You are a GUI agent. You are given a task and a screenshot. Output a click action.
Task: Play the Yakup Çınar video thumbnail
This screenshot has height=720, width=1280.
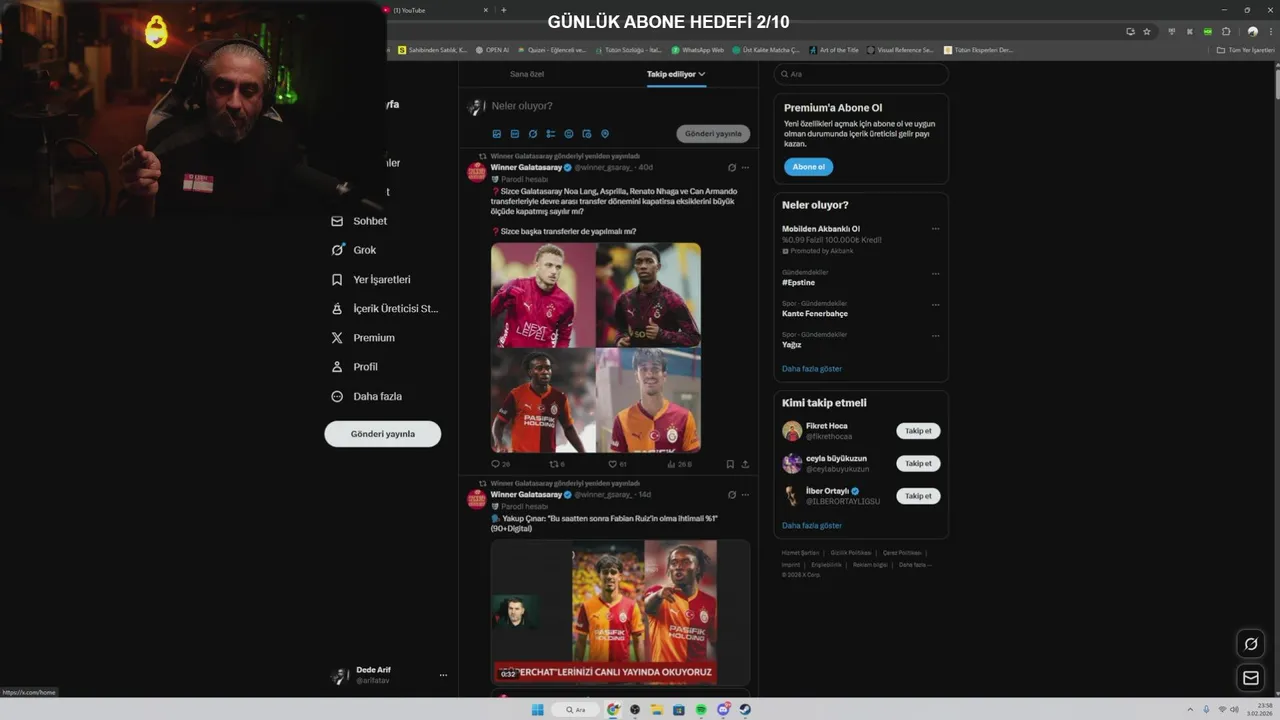pyautogui.click(x=620, y=612)
